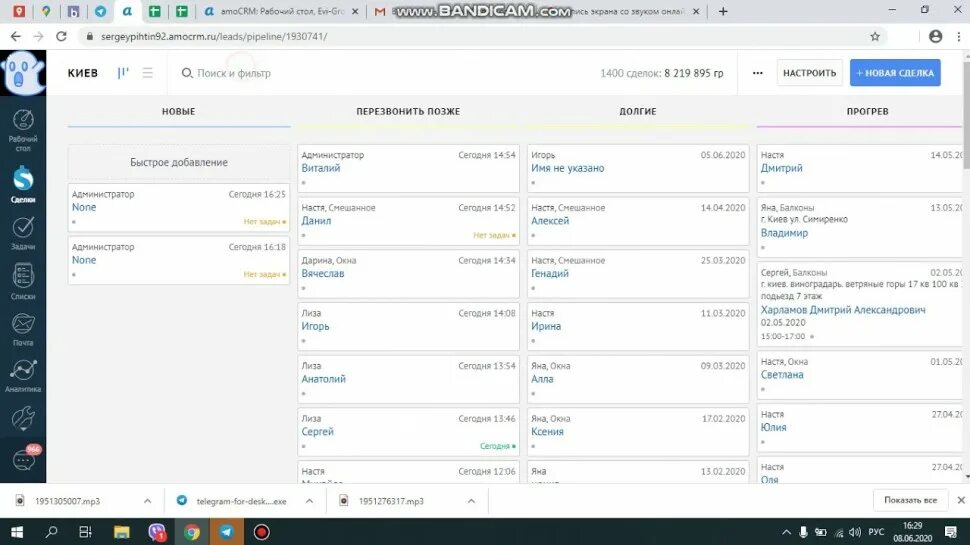Viewport: 970px width, 545px height.
Task: Close the downloads bar
Action: (x=961, y=500)
